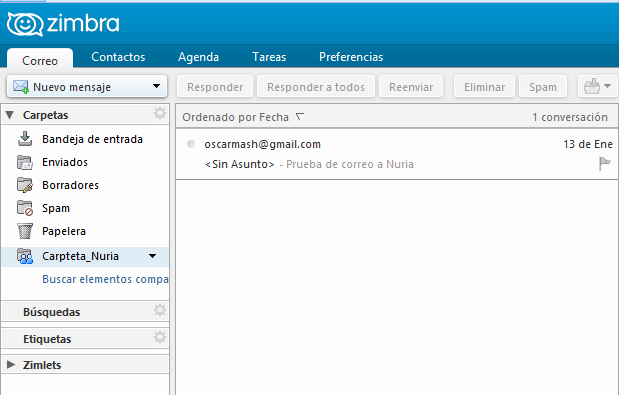Click the Borradores folder icon
Viewport: 619px width, 395px height.
click(x=25, y=185)
